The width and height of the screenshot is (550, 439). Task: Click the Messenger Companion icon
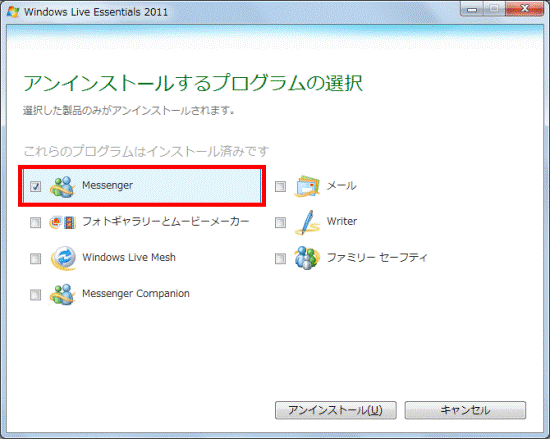(62, 294)
